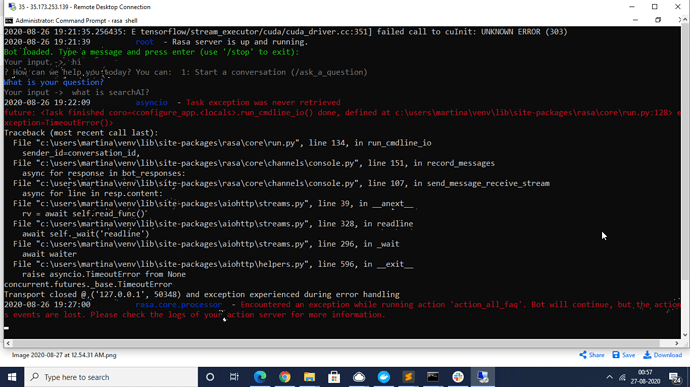
Task: Open Slack from the taskbar
Action: tap(458, 377)
